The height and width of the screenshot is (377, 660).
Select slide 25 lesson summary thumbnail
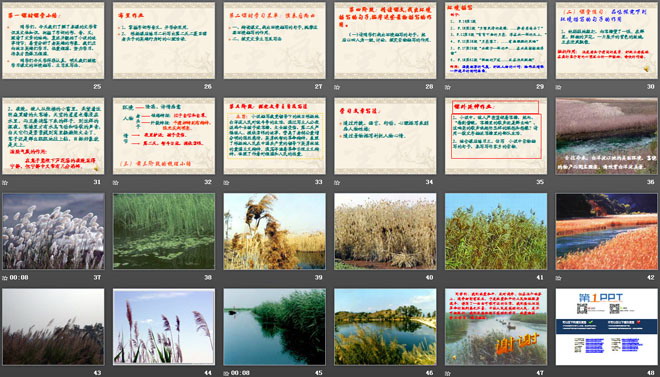(x=53, y=40)
